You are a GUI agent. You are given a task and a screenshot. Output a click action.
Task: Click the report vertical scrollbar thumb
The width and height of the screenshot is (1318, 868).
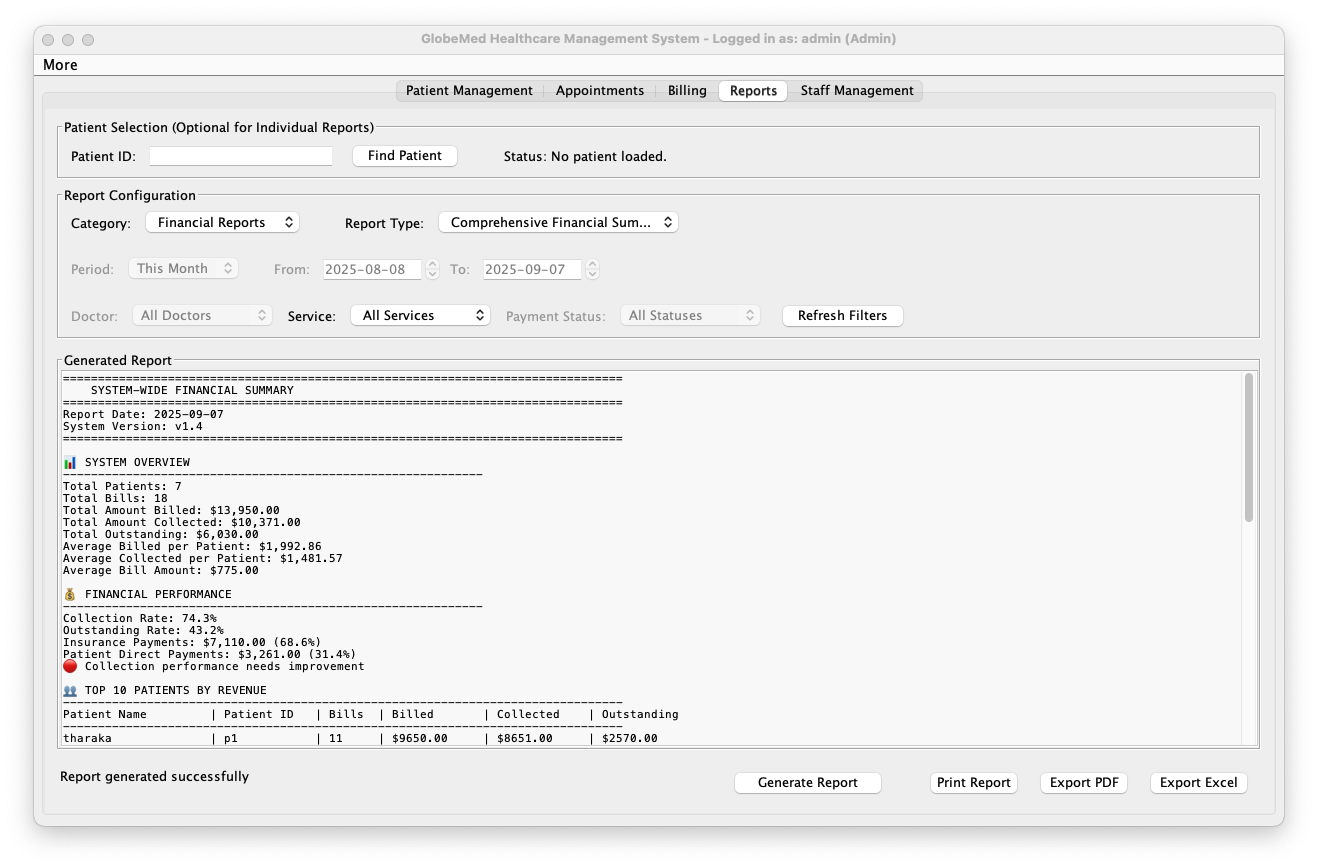(1248, 448)
